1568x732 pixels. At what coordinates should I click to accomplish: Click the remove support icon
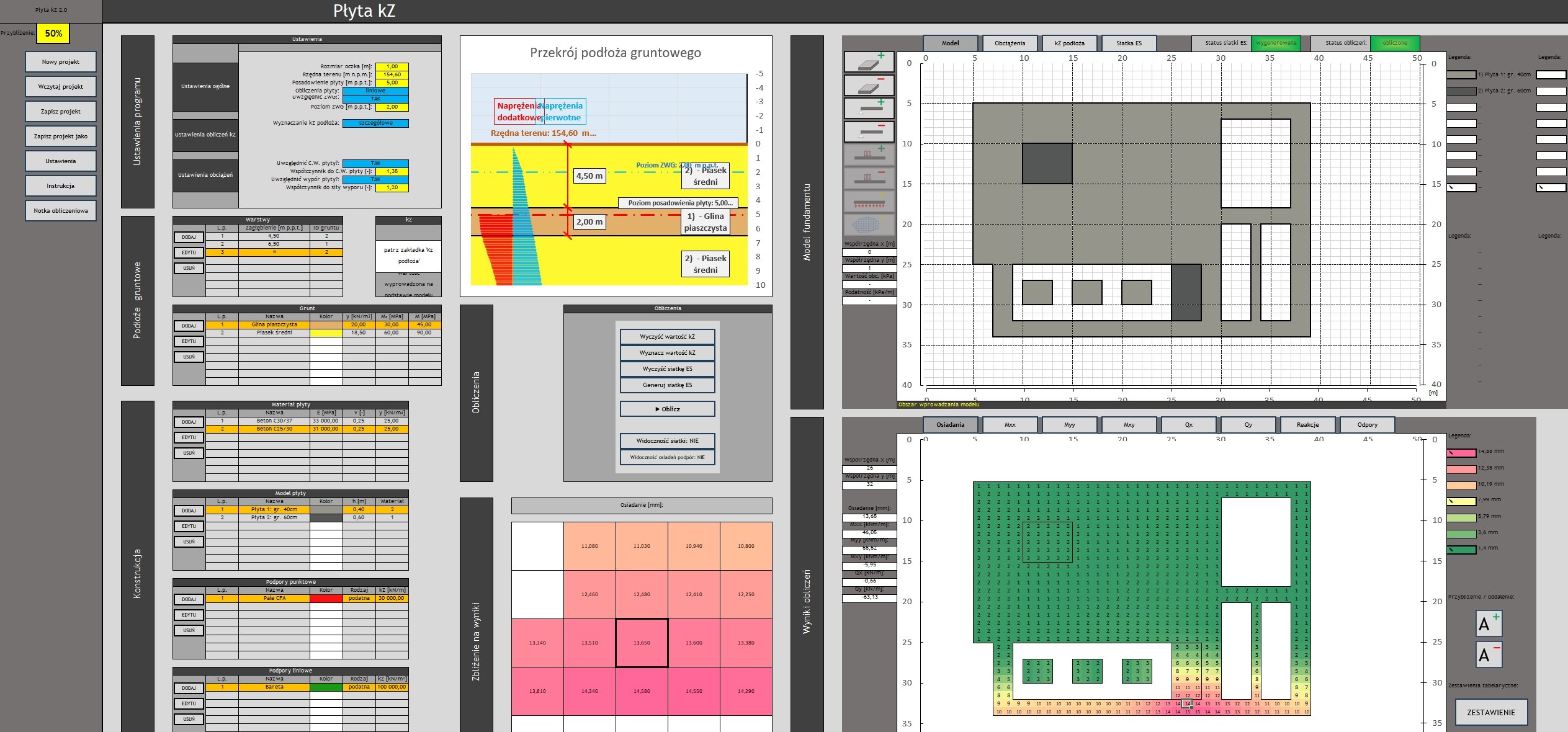tap(869, 132)
